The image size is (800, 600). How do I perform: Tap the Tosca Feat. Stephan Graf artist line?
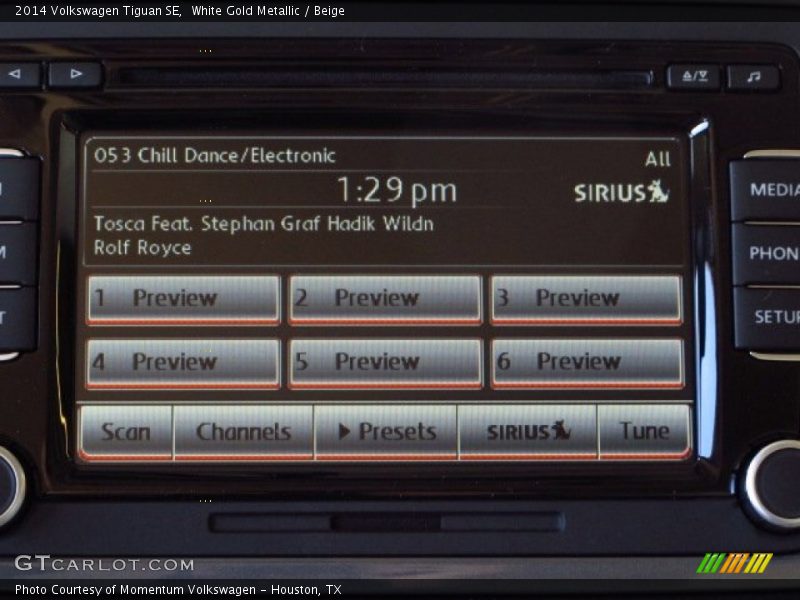264,223
